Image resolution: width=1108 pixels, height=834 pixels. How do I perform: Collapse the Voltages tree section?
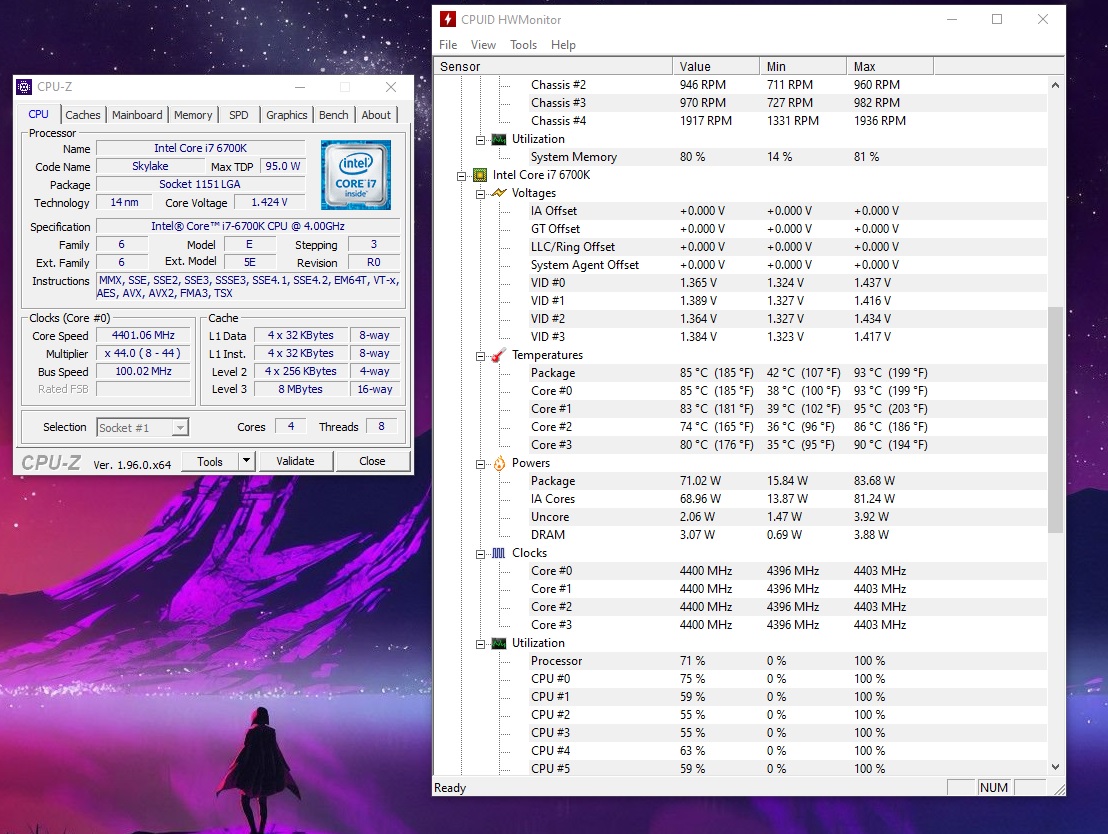coord(481,194)
